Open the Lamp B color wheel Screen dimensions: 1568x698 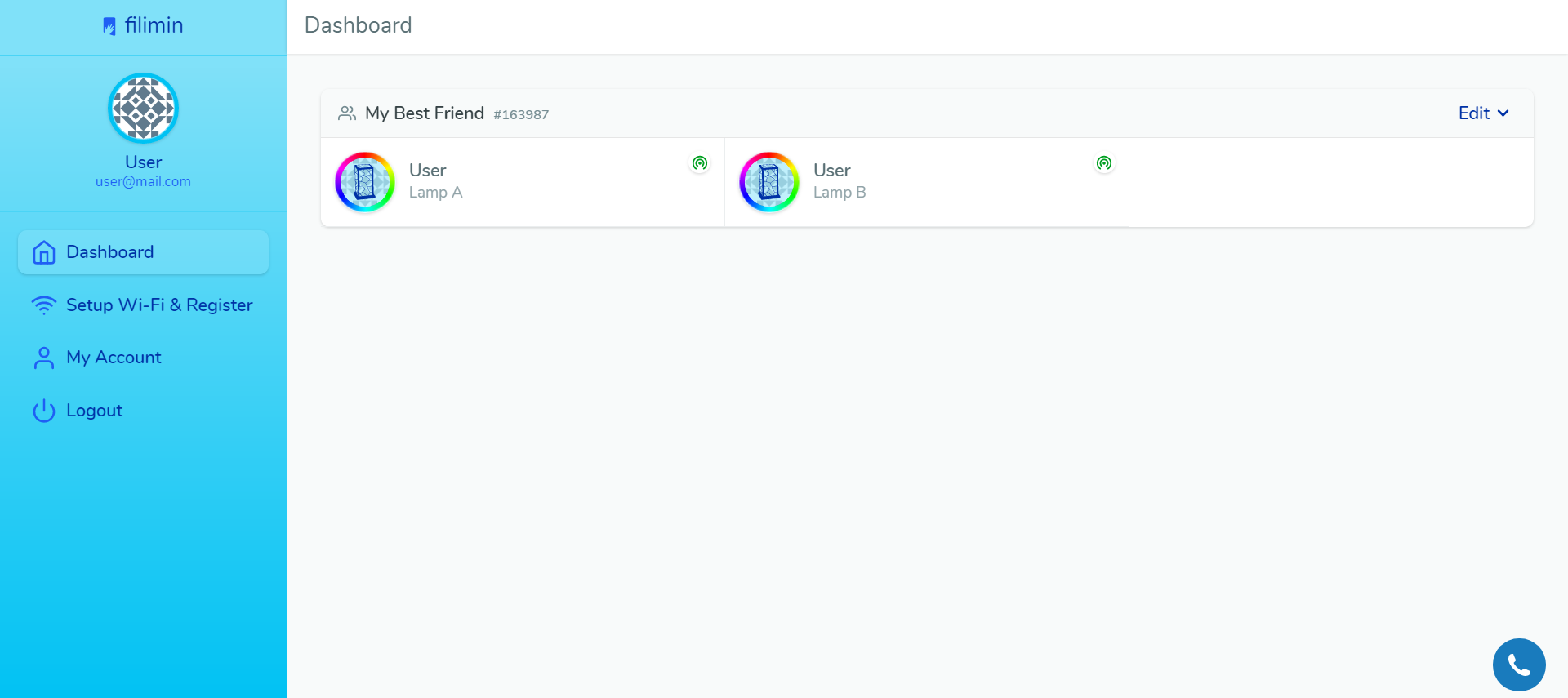(x=769, y=182)
